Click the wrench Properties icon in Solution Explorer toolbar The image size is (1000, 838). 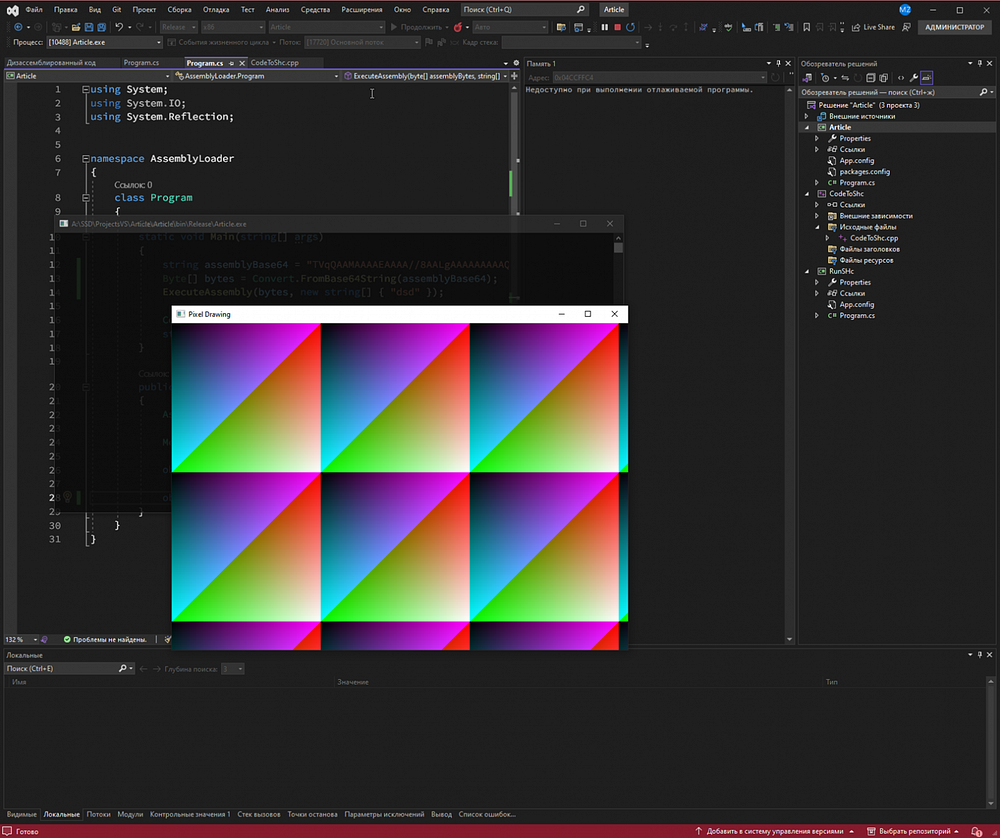[x=914, y=78]
